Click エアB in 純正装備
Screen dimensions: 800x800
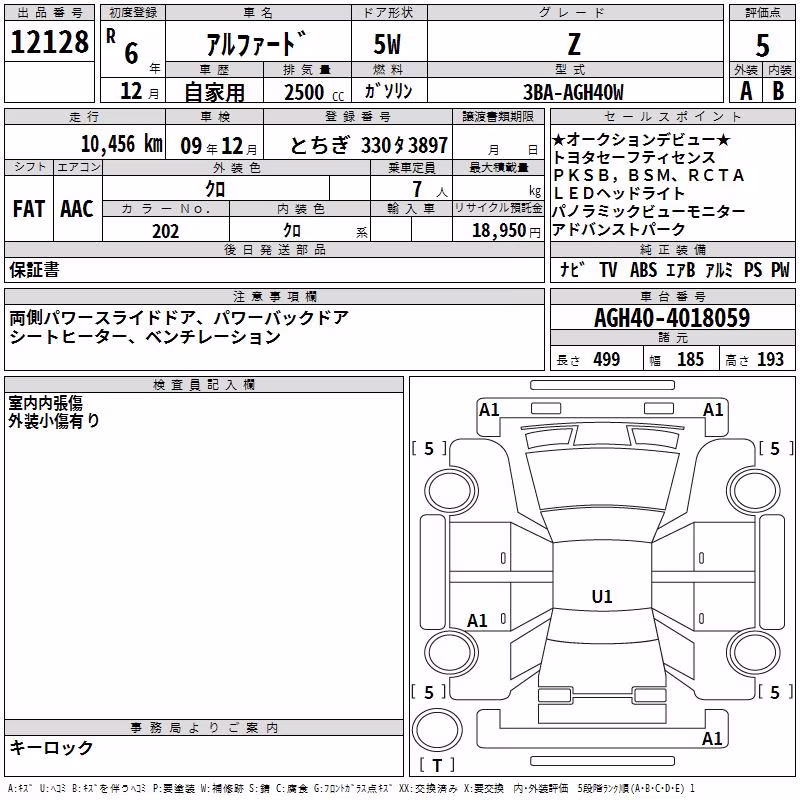coord(680,269)
